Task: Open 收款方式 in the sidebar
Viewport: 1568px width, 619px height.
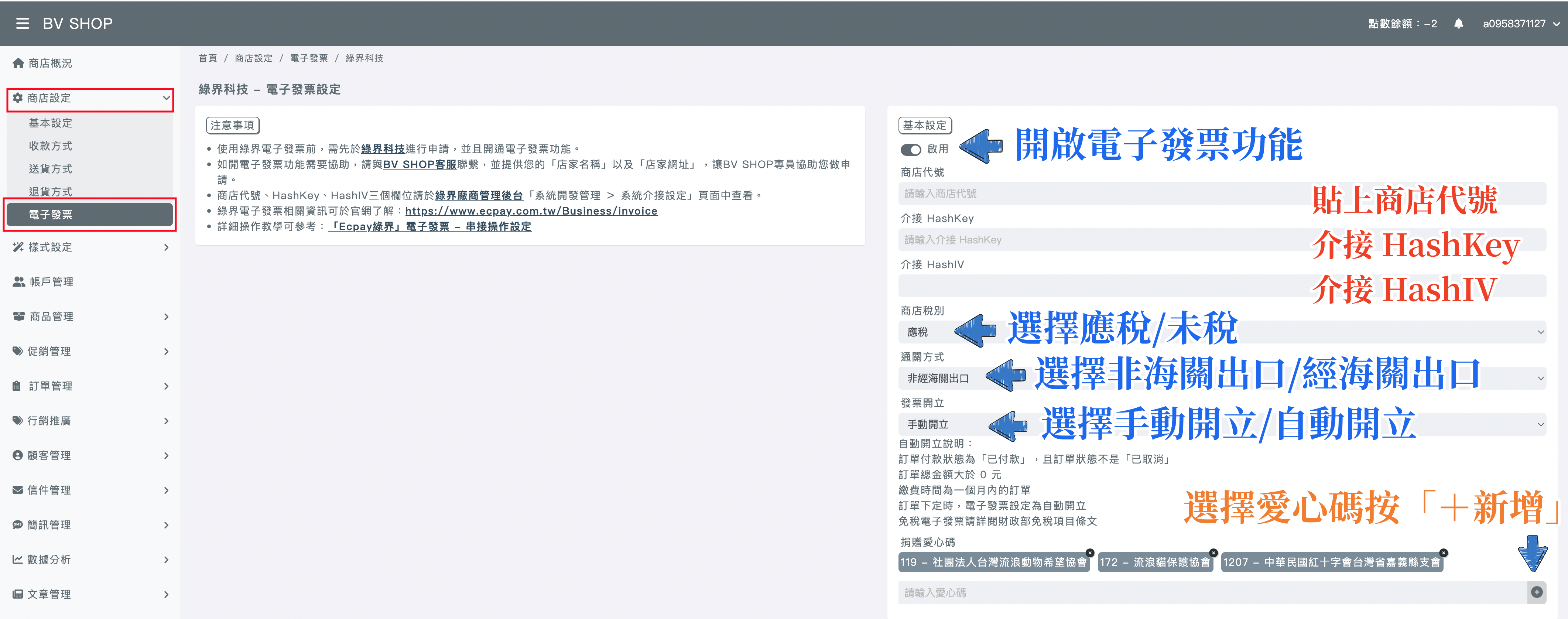Action: coord(89,146)
